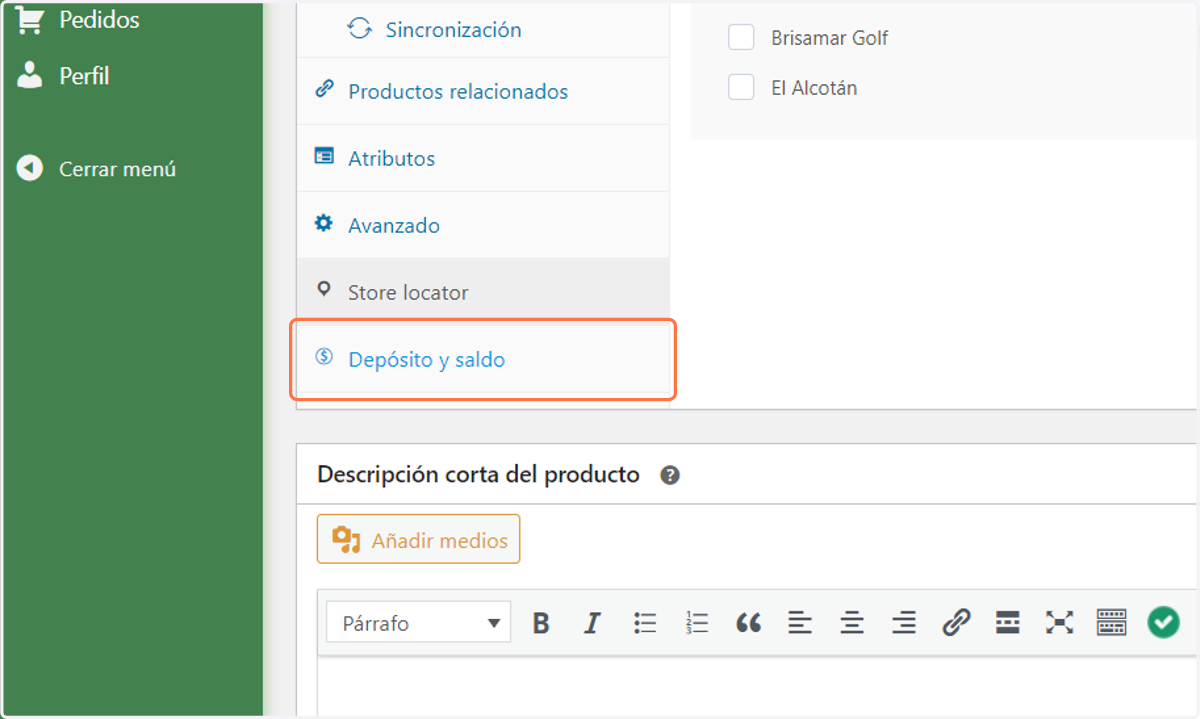Click the Brisamar Golf label text
Viewport: 1200px width, 719px height.
(829, 38)
